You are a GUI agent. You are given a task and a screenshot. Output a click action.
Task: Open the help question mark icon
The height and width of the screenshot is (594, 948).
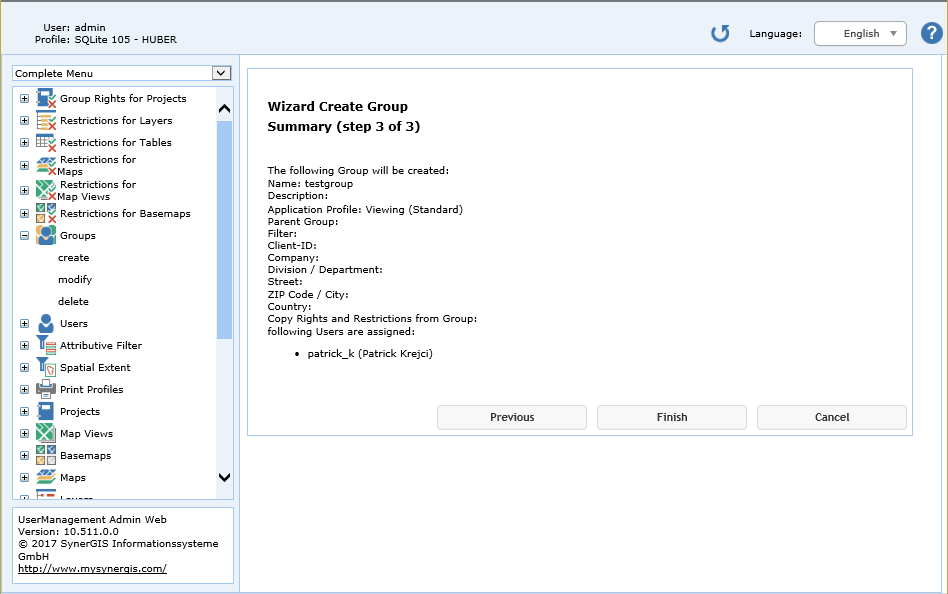click(932, 33)
